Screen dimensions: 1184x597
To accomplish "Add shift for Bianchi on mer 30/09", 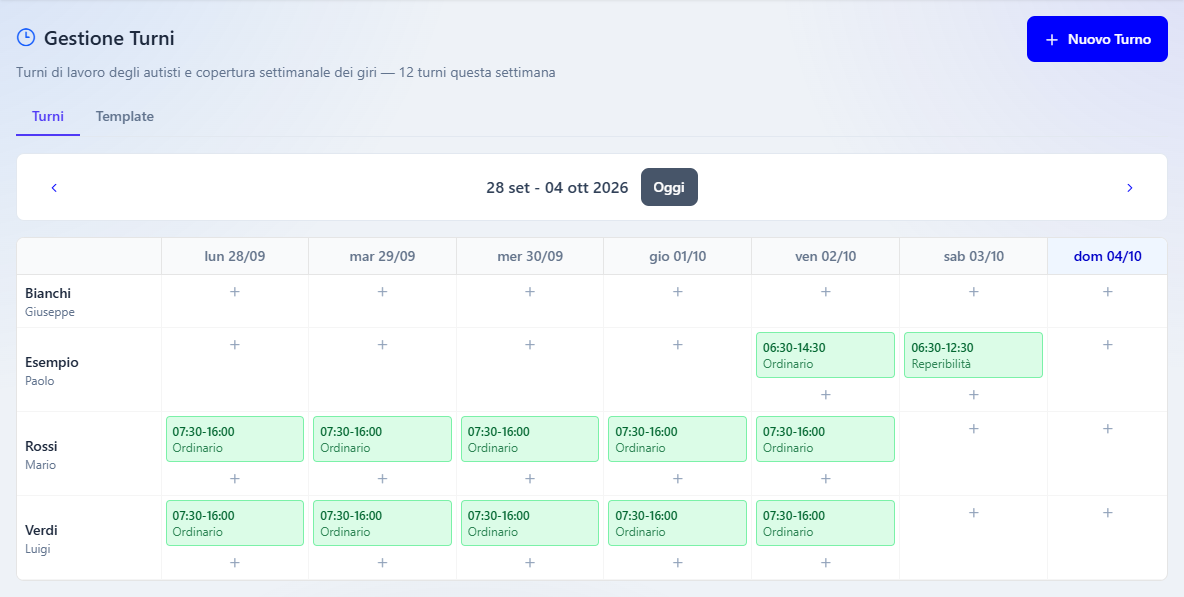I will pyautogui.click(x=530, y=291).
